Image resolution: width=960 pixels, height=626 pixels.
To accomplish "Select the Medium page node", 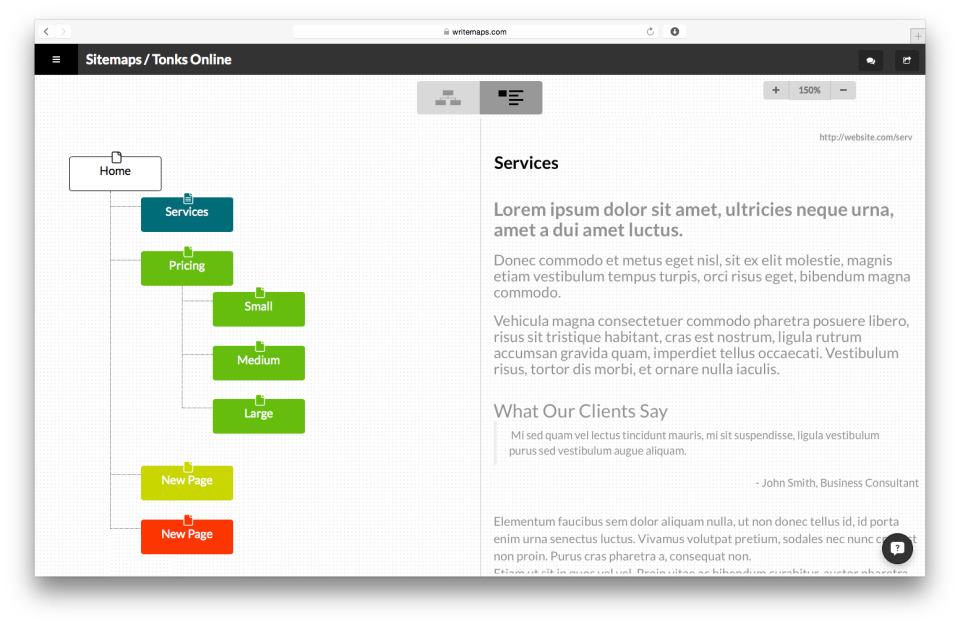I will 258,363.
